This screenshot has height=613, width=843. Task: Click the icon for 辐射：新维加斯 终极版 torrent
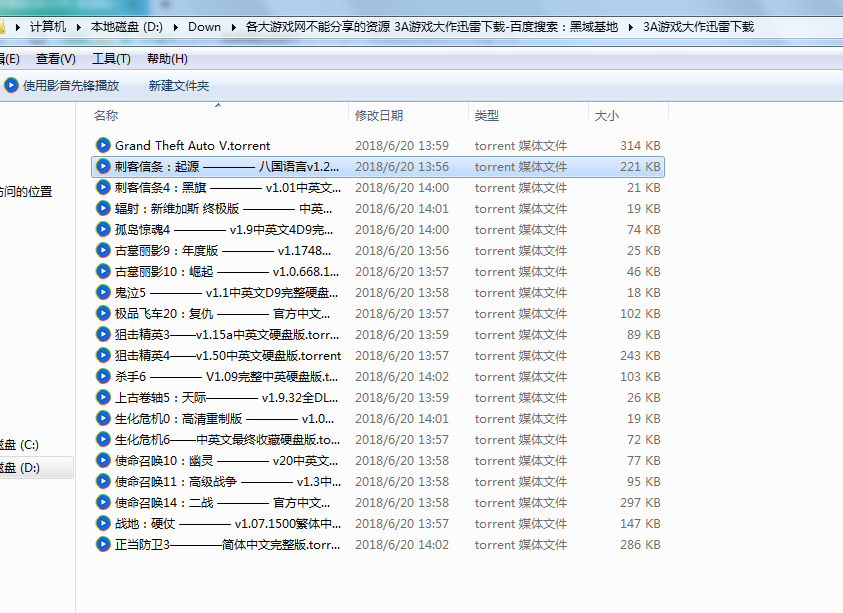[x=103, y=208]
